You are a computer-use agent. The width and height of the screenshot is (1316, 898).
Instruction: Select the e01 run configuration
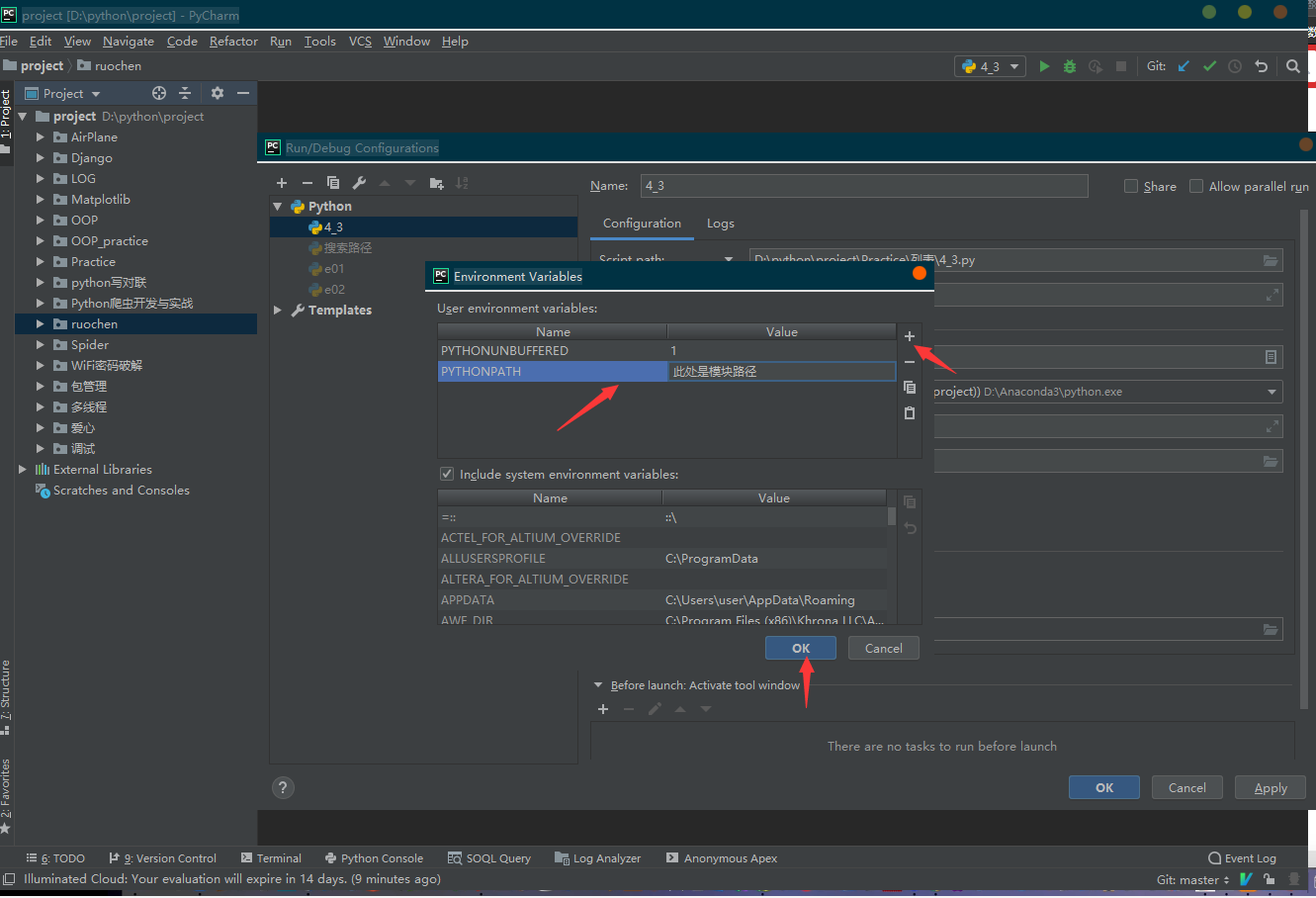pyautogui.click(x=423, y=269)
